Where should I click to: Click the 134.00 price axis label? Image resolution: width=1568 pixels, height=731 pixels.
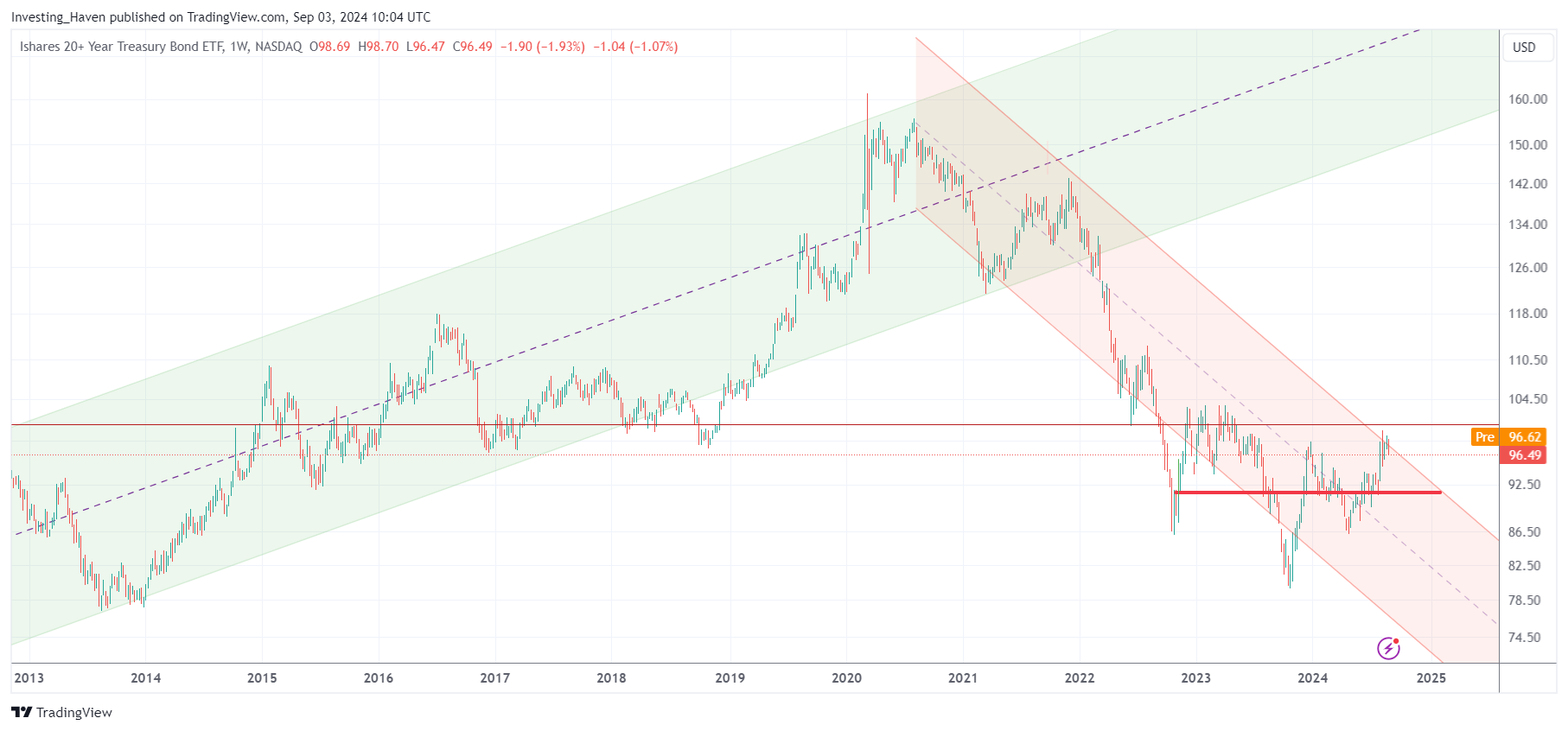tap(1527, 225)
